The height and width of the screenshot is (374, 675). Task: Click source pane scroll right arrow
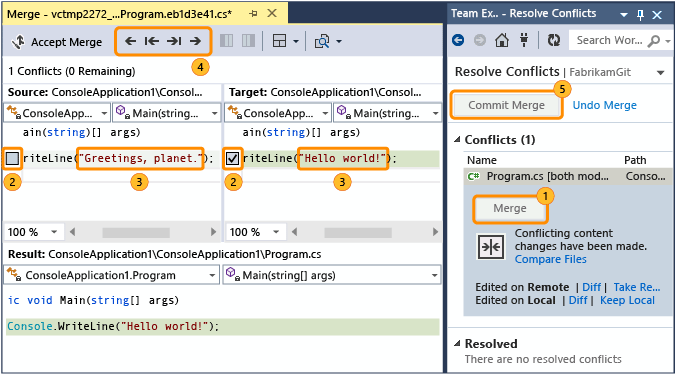213,232
